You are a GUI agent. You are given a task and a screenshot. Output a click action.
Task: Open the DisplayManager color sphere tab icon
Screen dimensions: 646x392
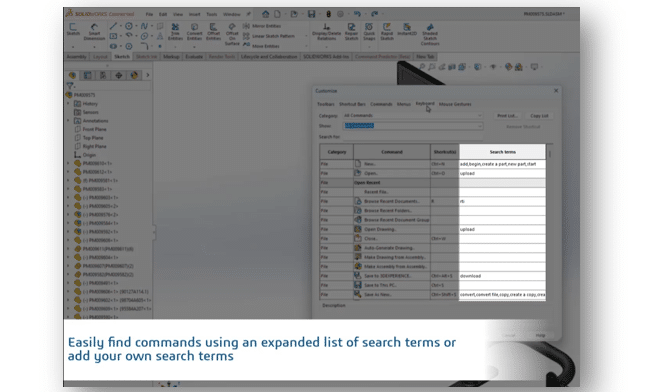pyautogui.click(x=134, y=75)
